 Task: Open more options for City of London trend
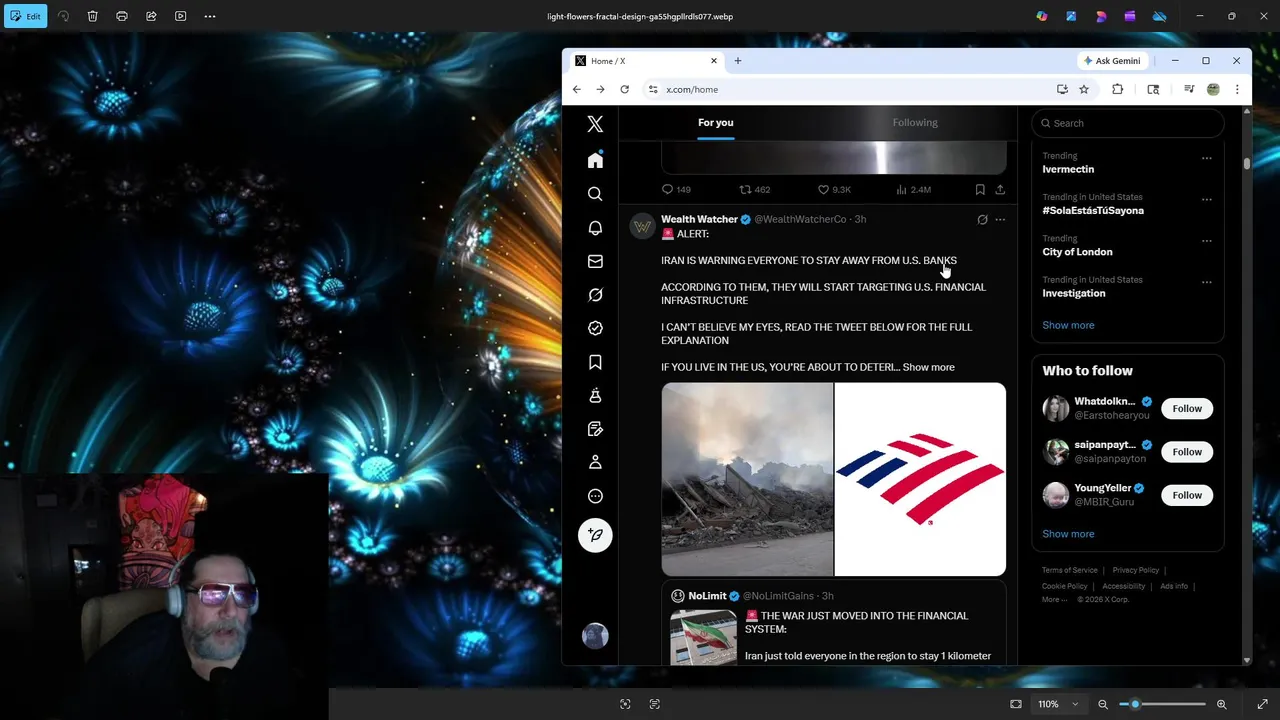click(x=1206, y=241)
